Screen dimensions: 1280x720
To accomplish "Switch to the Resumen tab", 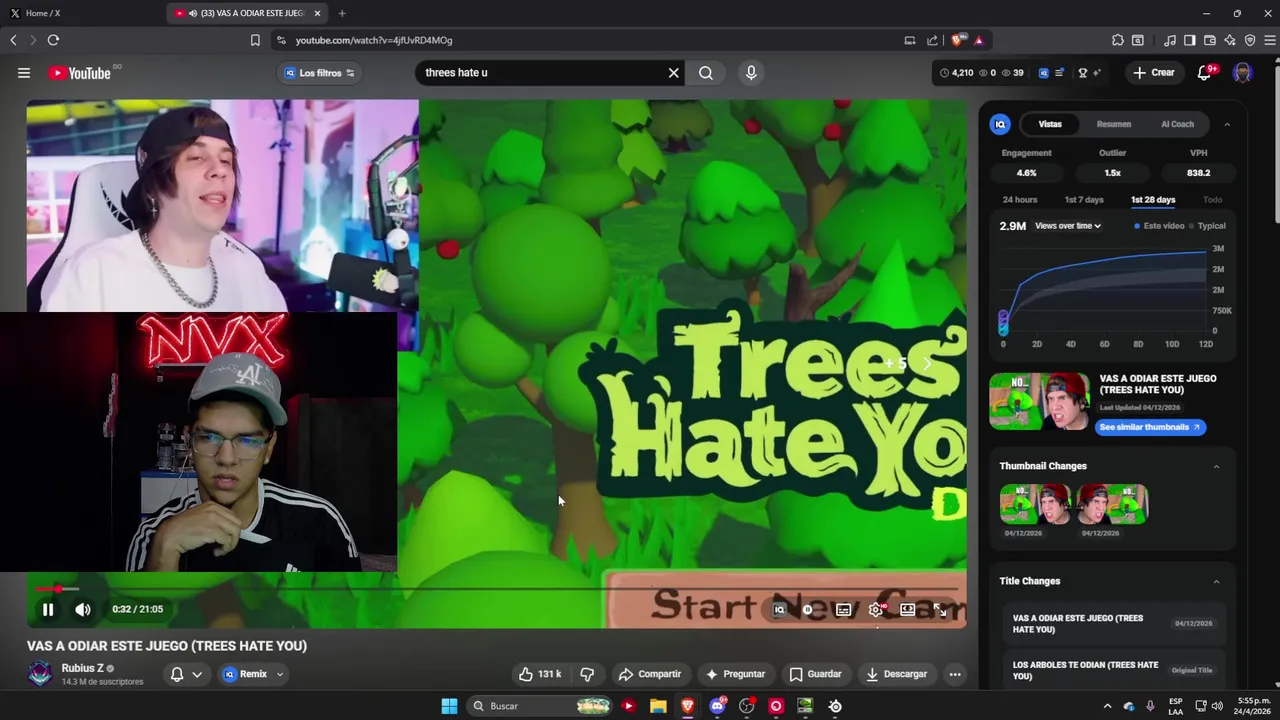I will [1114, 124].
